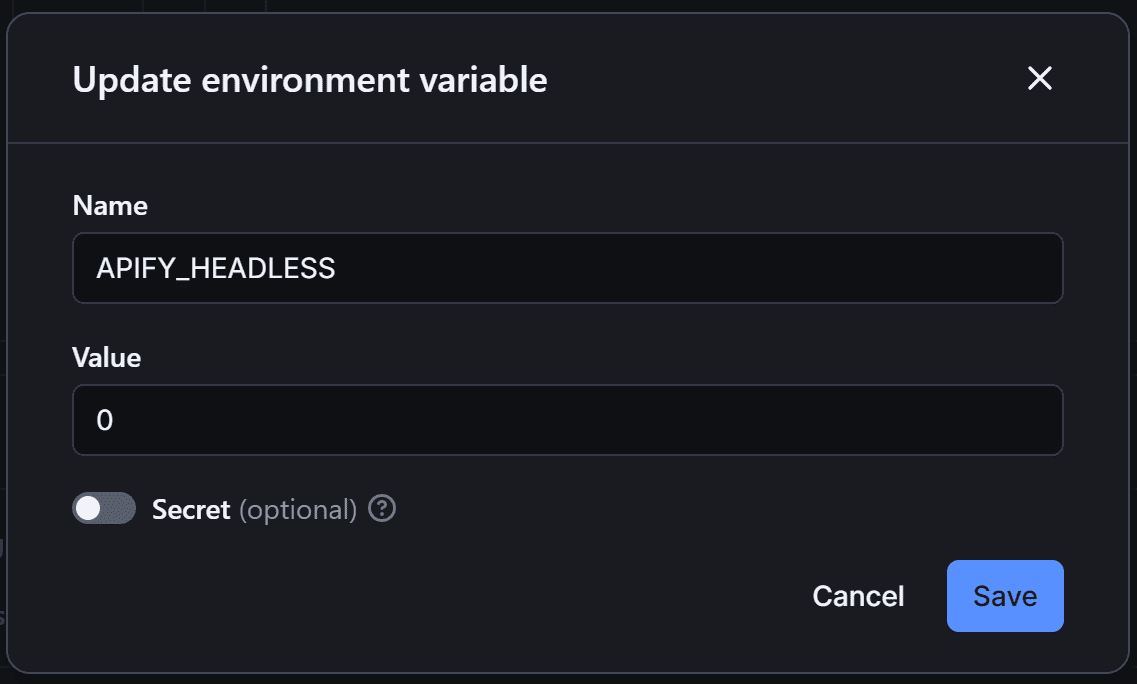Select the circled question mark near Secret
1137x684 pixels.
[x=381, y=509]
